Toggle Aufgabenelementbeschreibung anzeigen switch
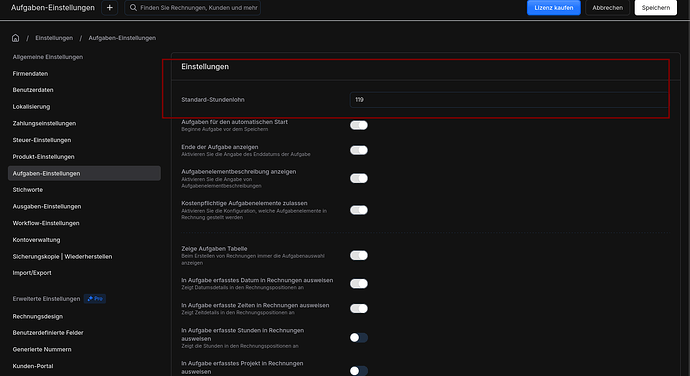 click(359, 178)
